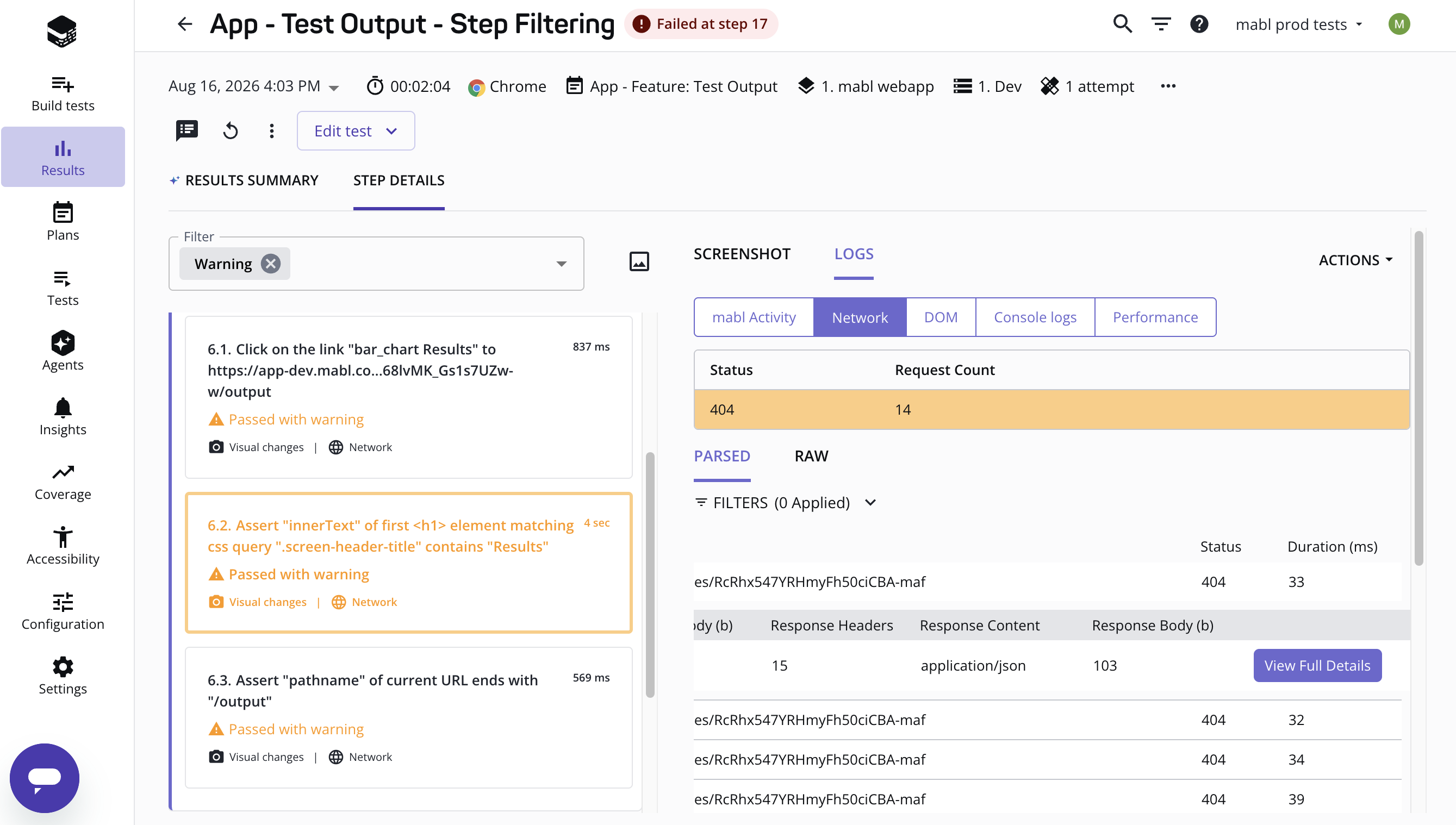Select the LOGS tab
1456x825 pixels.
point(854,254)
